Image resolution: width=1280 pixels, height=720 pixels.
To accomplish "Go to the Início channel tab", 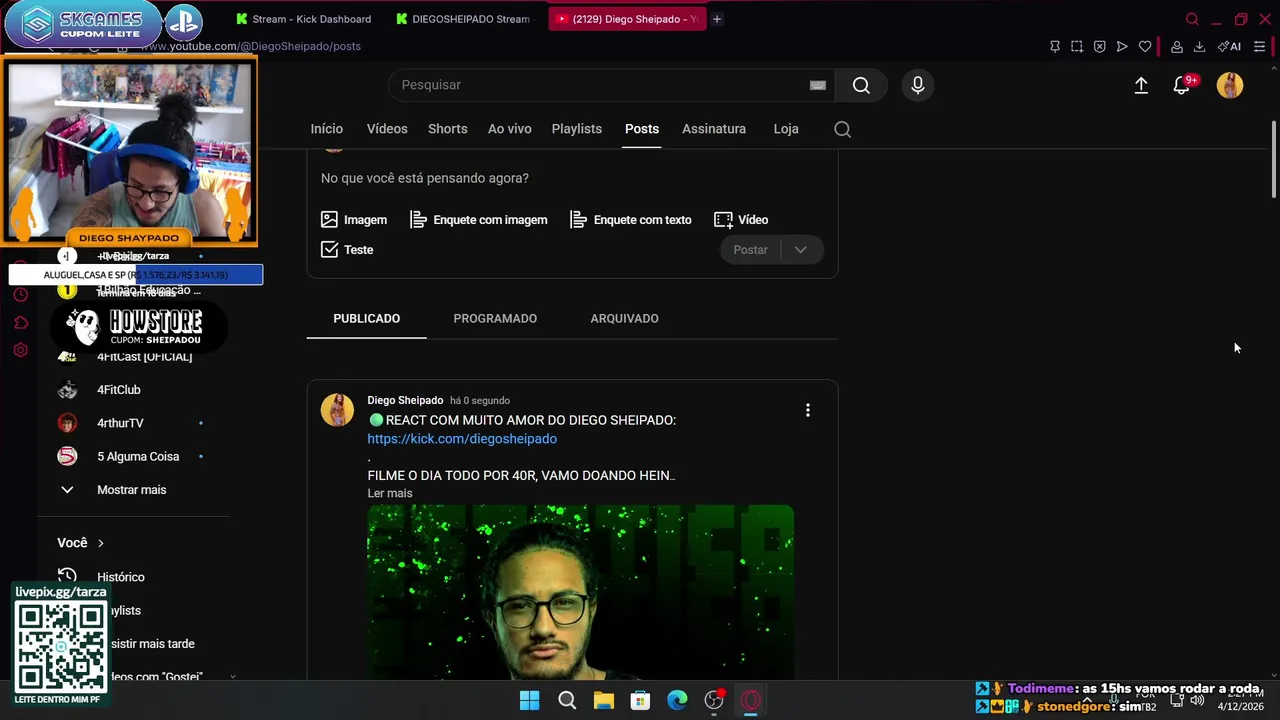I will pos(327,129).
